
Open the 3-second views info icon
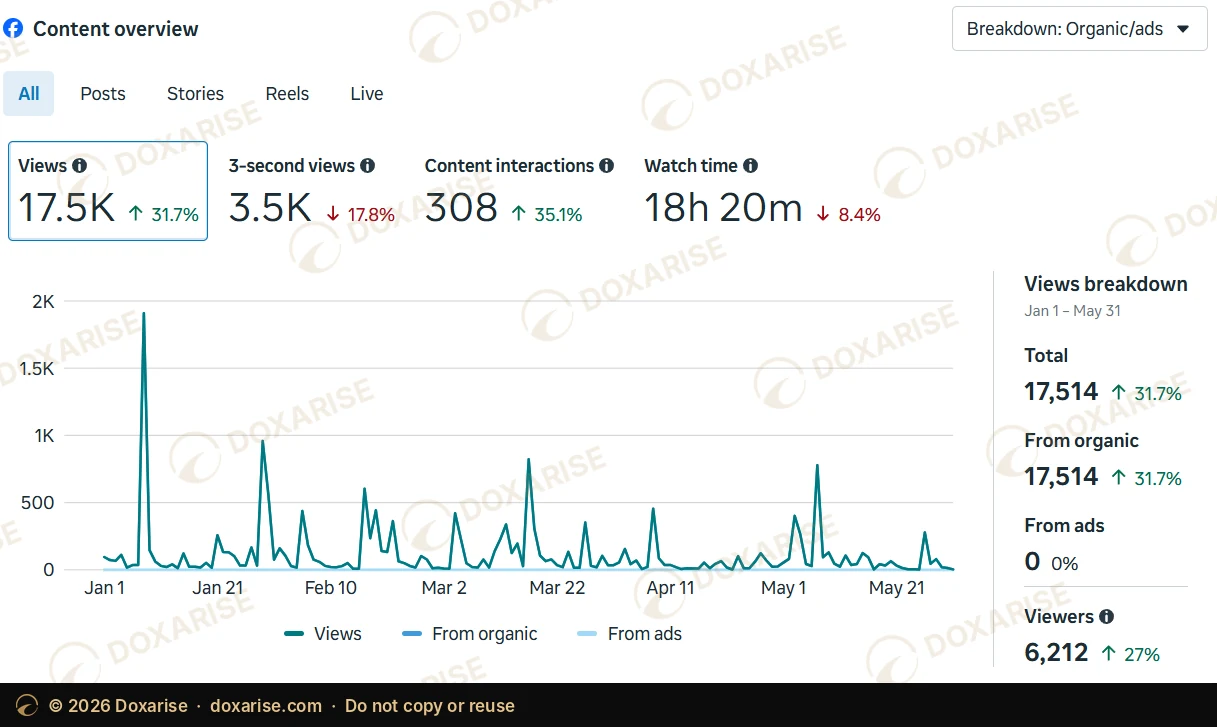(367, 166)
